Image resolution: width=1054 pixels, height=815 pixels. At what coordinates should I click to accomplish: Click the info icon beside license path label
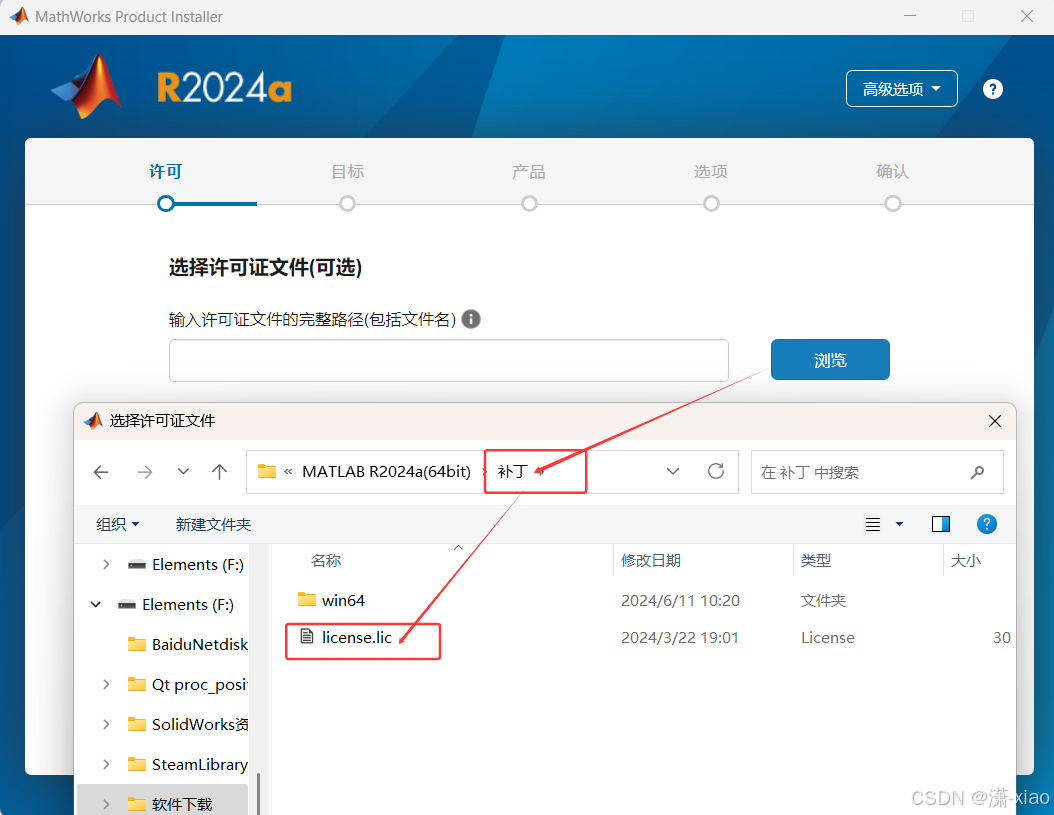pos(471,319)
